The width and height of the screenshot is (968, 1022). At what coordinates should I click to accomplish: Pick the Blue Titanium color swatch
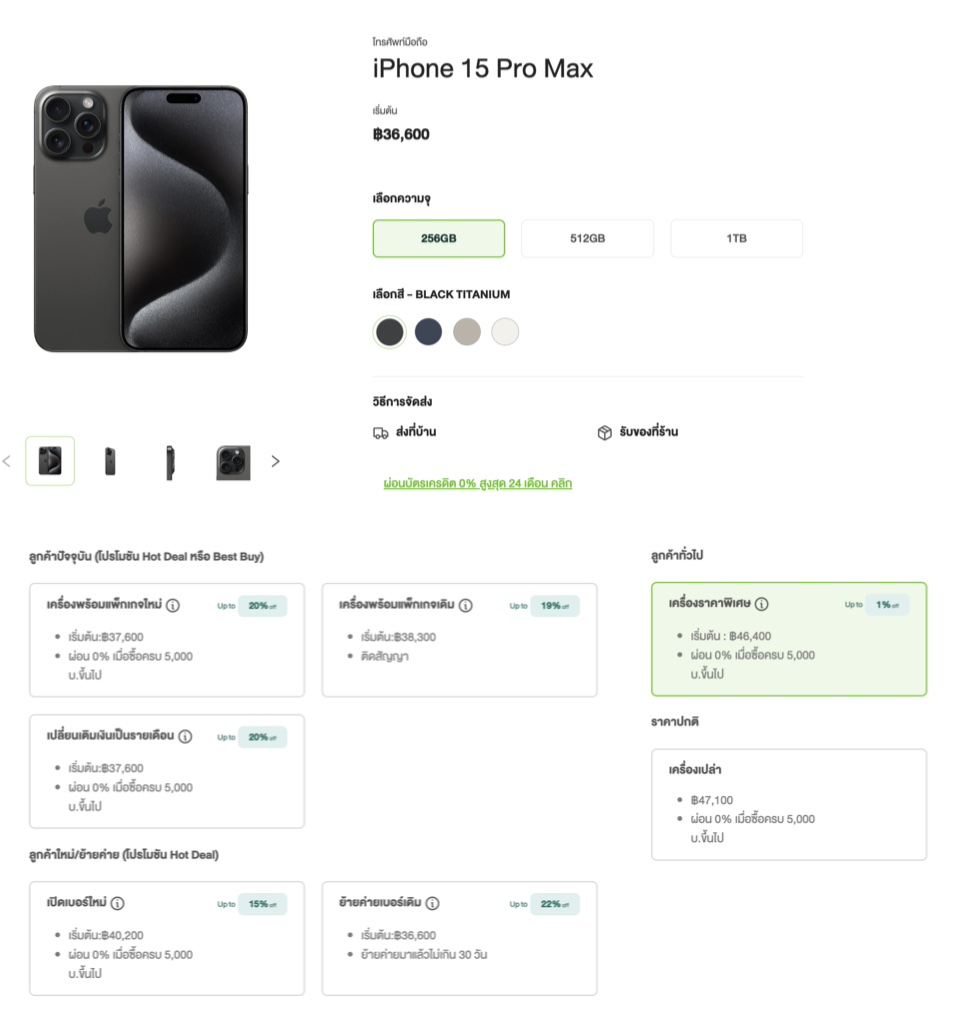(x=428, y=332)
